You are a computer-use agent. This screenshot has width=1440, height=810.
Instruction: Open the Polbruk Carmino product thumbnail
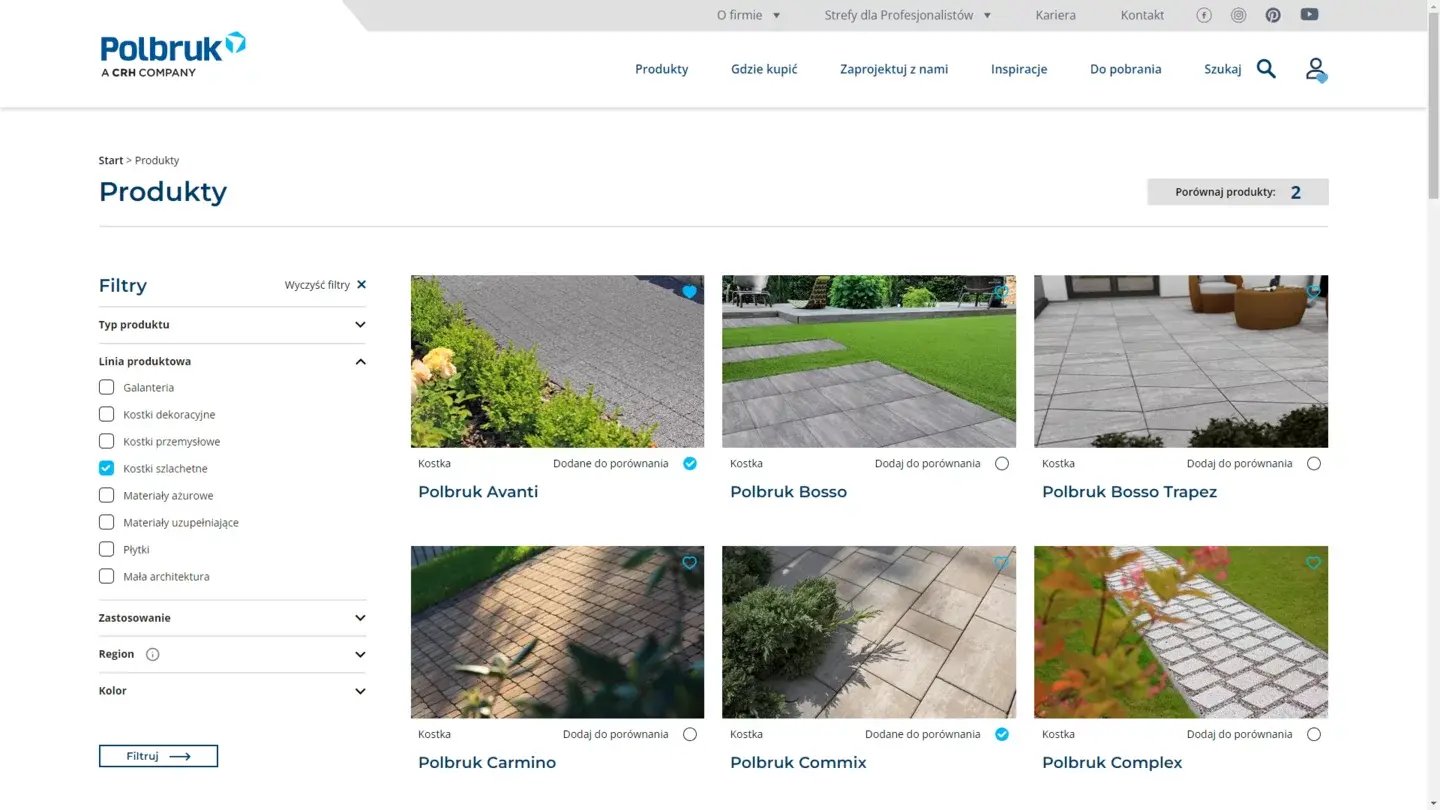557,632
